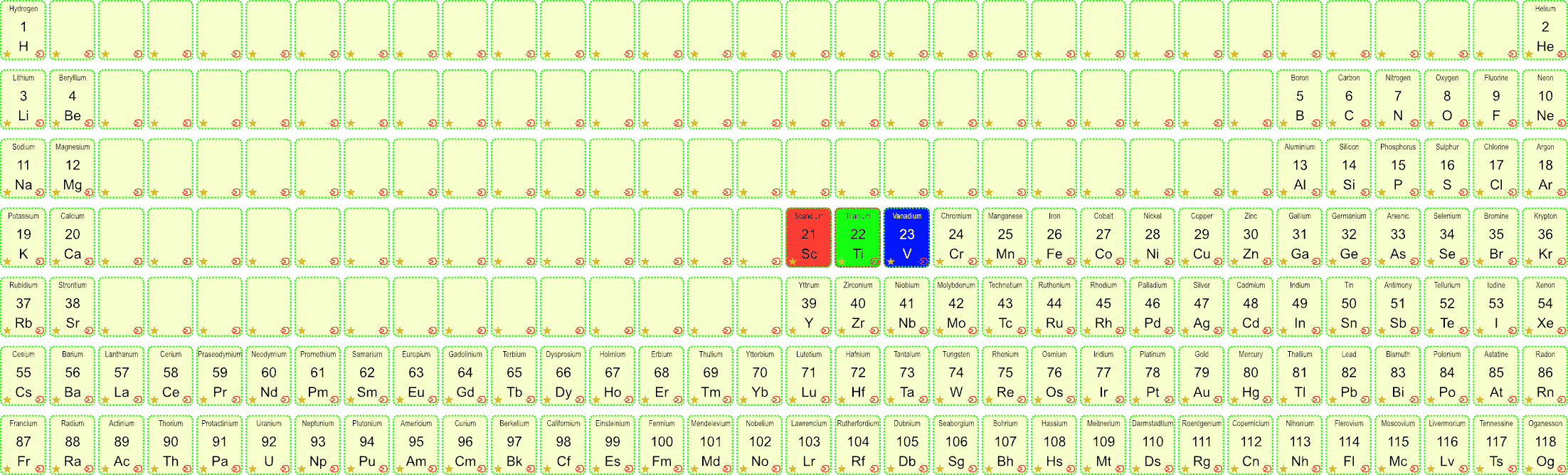Click the star icon on the Silicon tile
Image resolution: width=1568 pixels, height=475 pixels.
pos(1333,192)
